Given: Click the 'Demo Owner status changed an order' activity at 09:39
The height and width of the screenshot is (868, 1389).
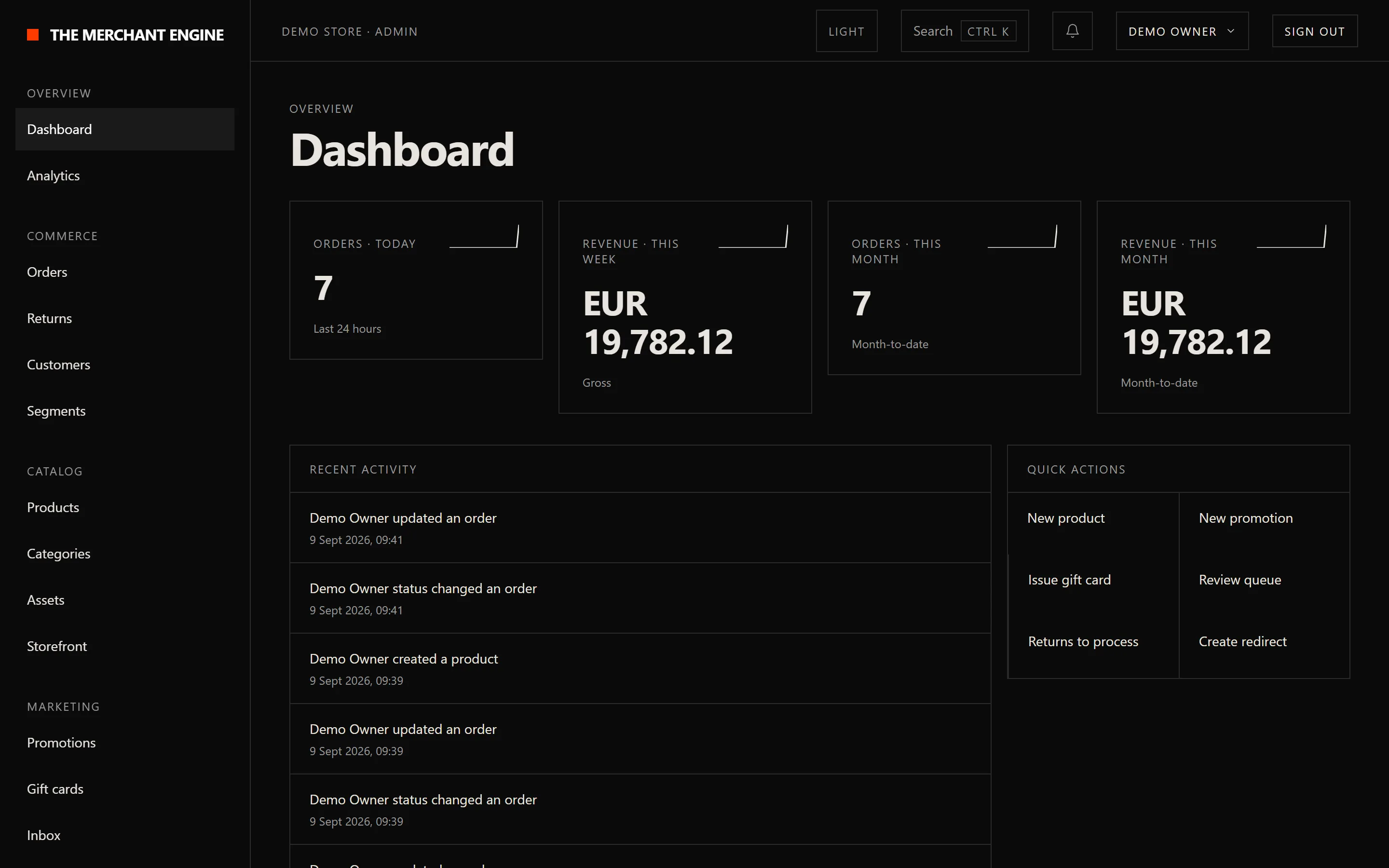Looking at the screenshot, I should [640, 810].
